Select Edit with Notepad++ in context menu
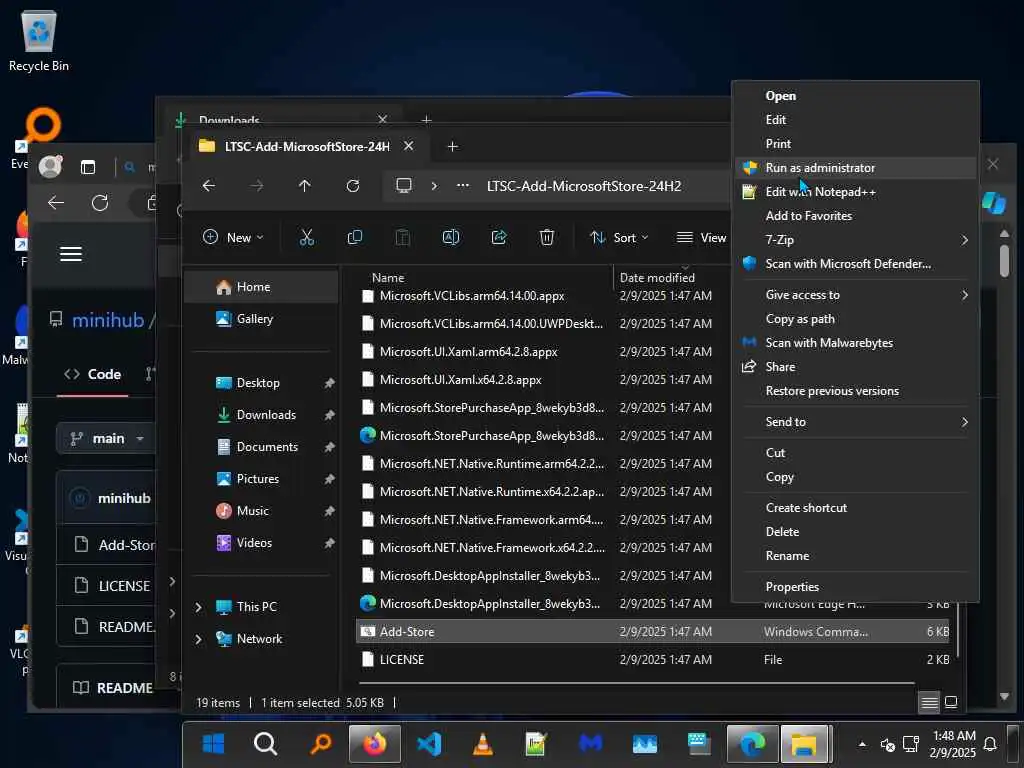Viewport: 1024px width, 768px height. click(856, 192)
